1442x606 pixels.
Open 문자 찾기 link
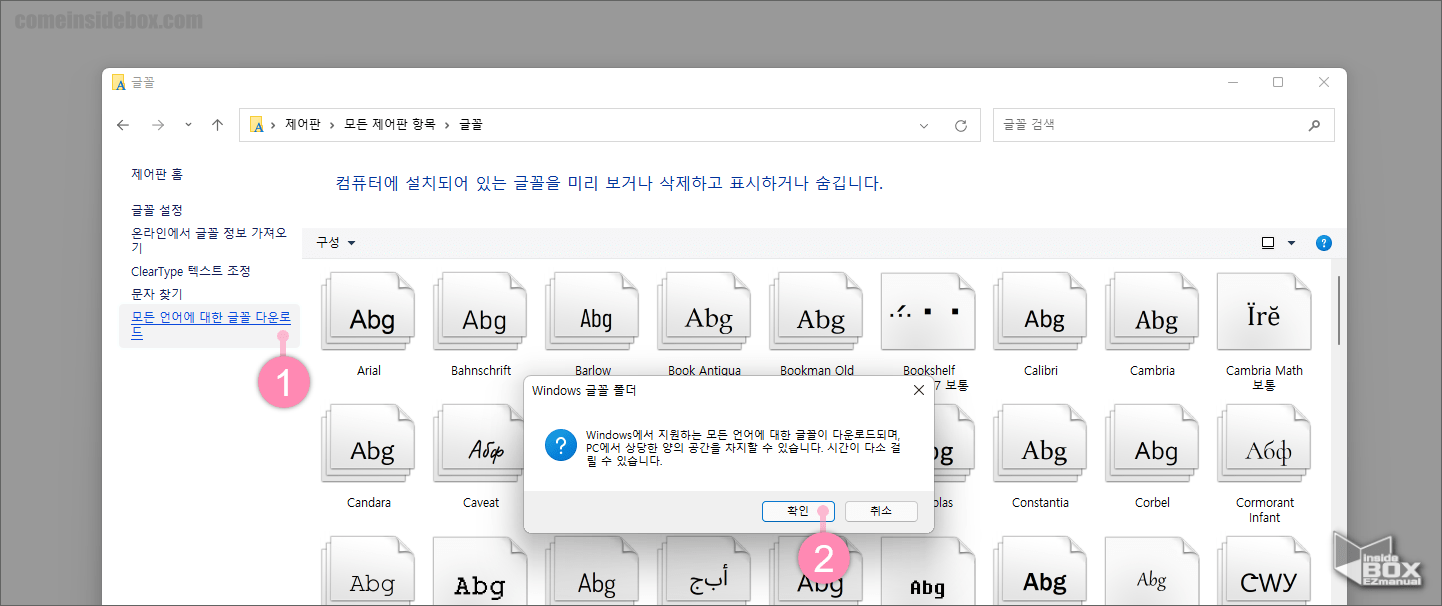tap(157, 294)
